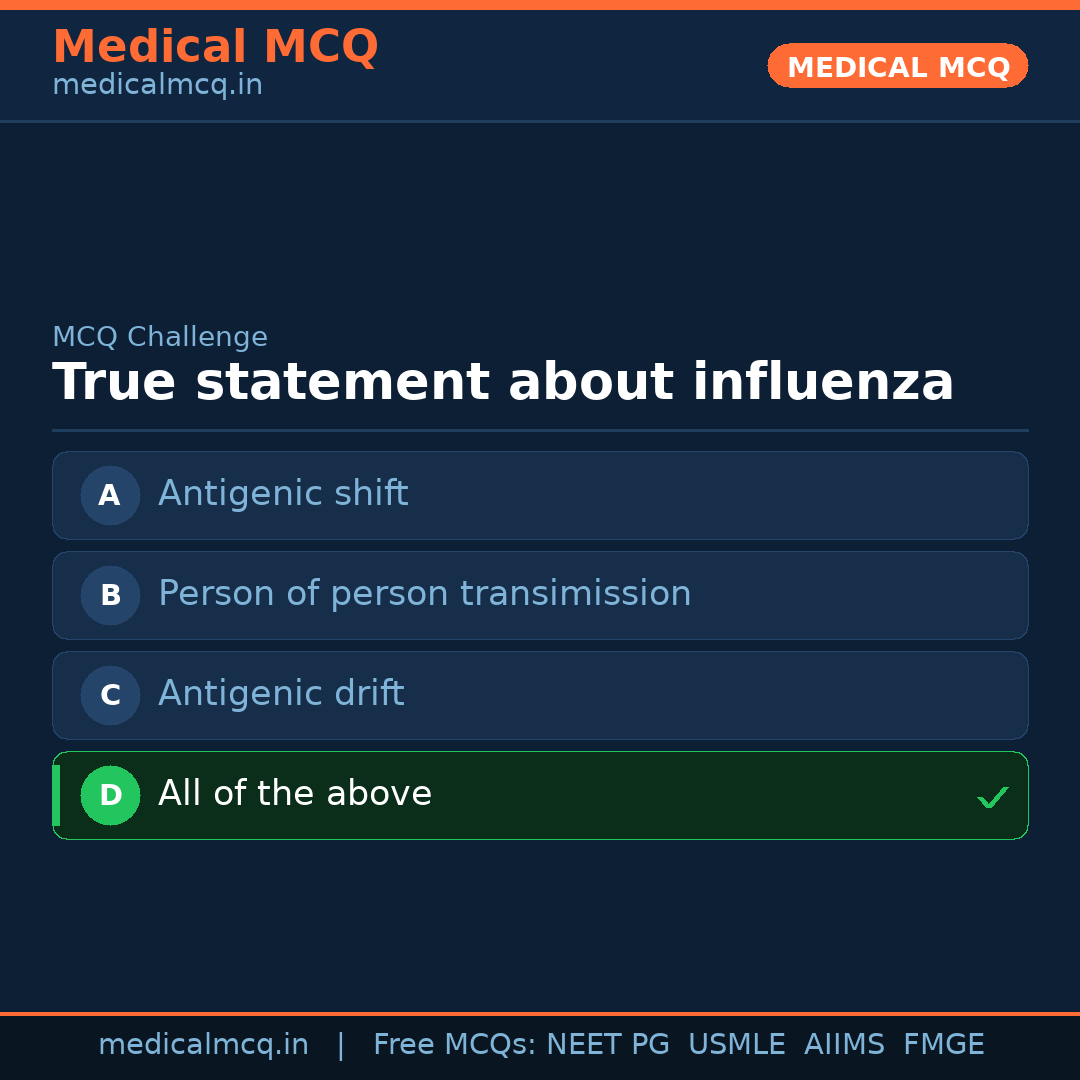Screen dimensions: 1080x1080
Task: Click 'FMGE' in the footer
Action: pyautogui.click(x=944, y=1045)
